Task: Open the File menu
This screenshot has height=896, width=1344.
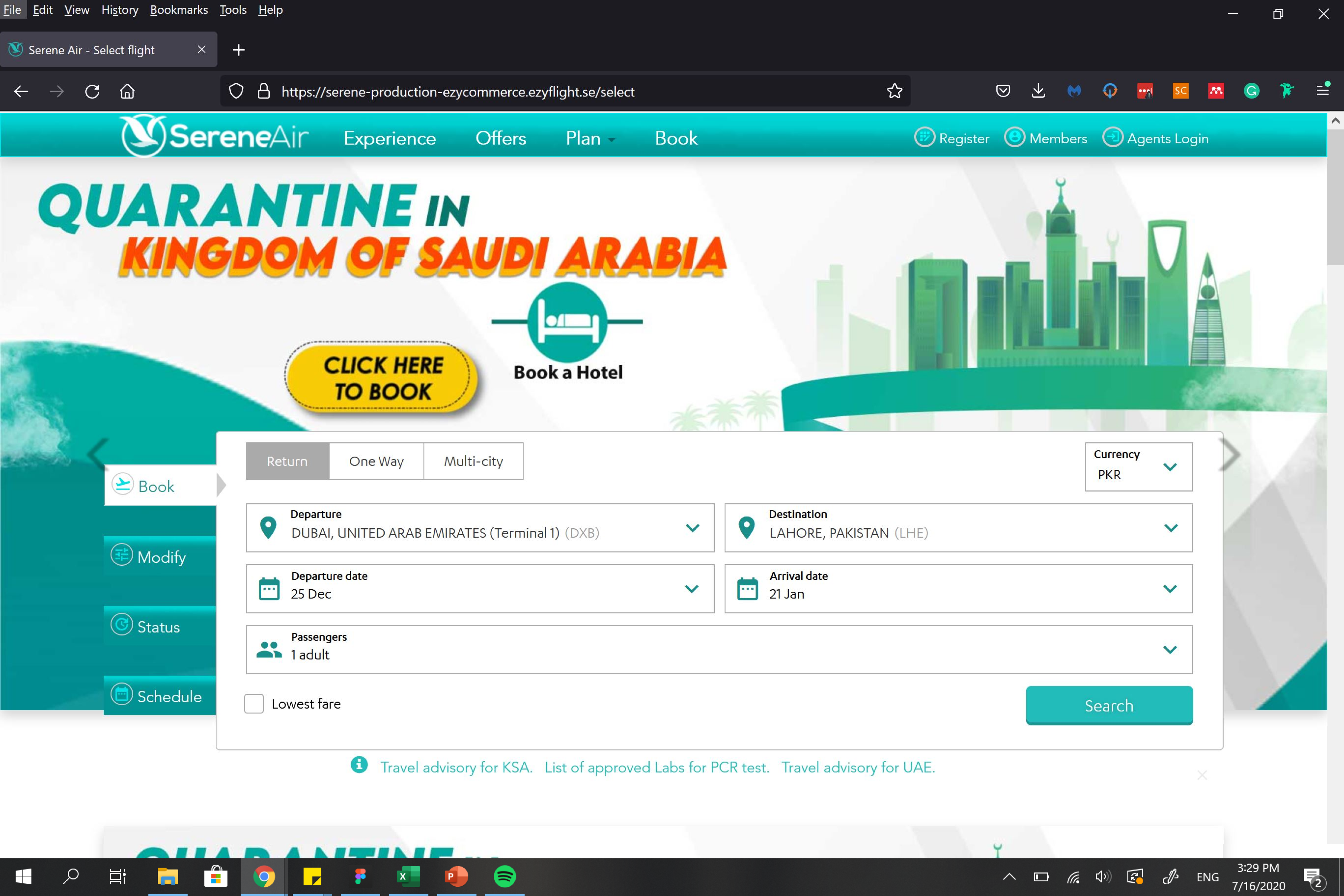Action: [13, 10]
